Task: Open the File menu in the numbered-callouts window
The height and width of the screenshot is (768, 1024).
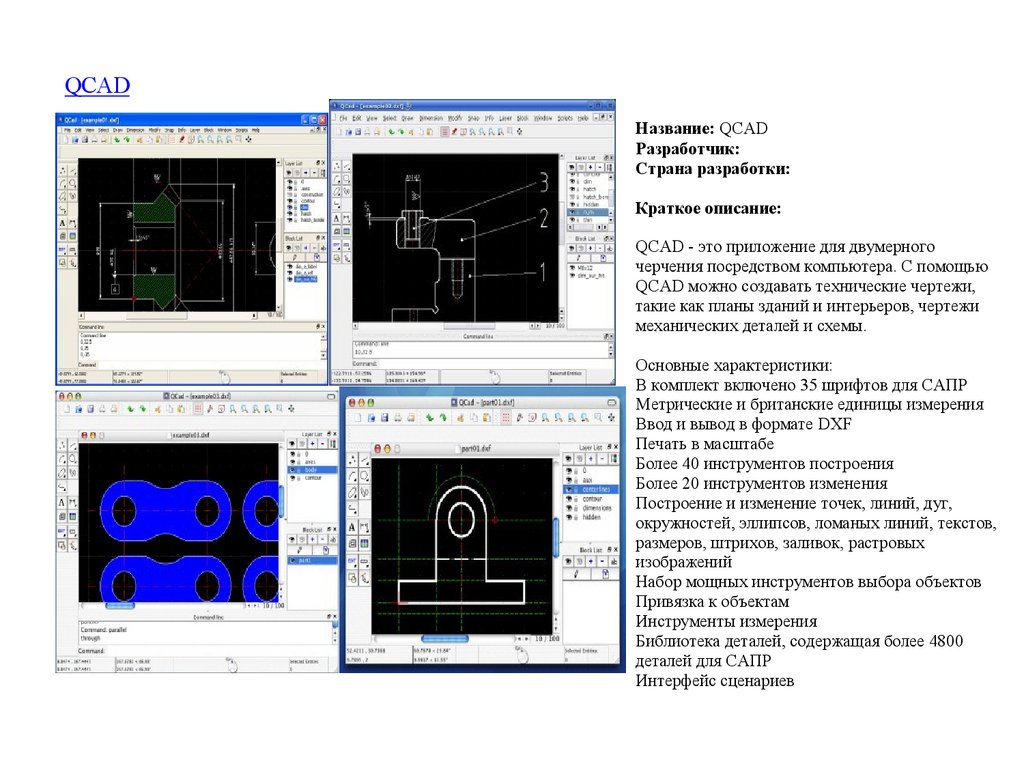Action: click(x=344, y=118)
